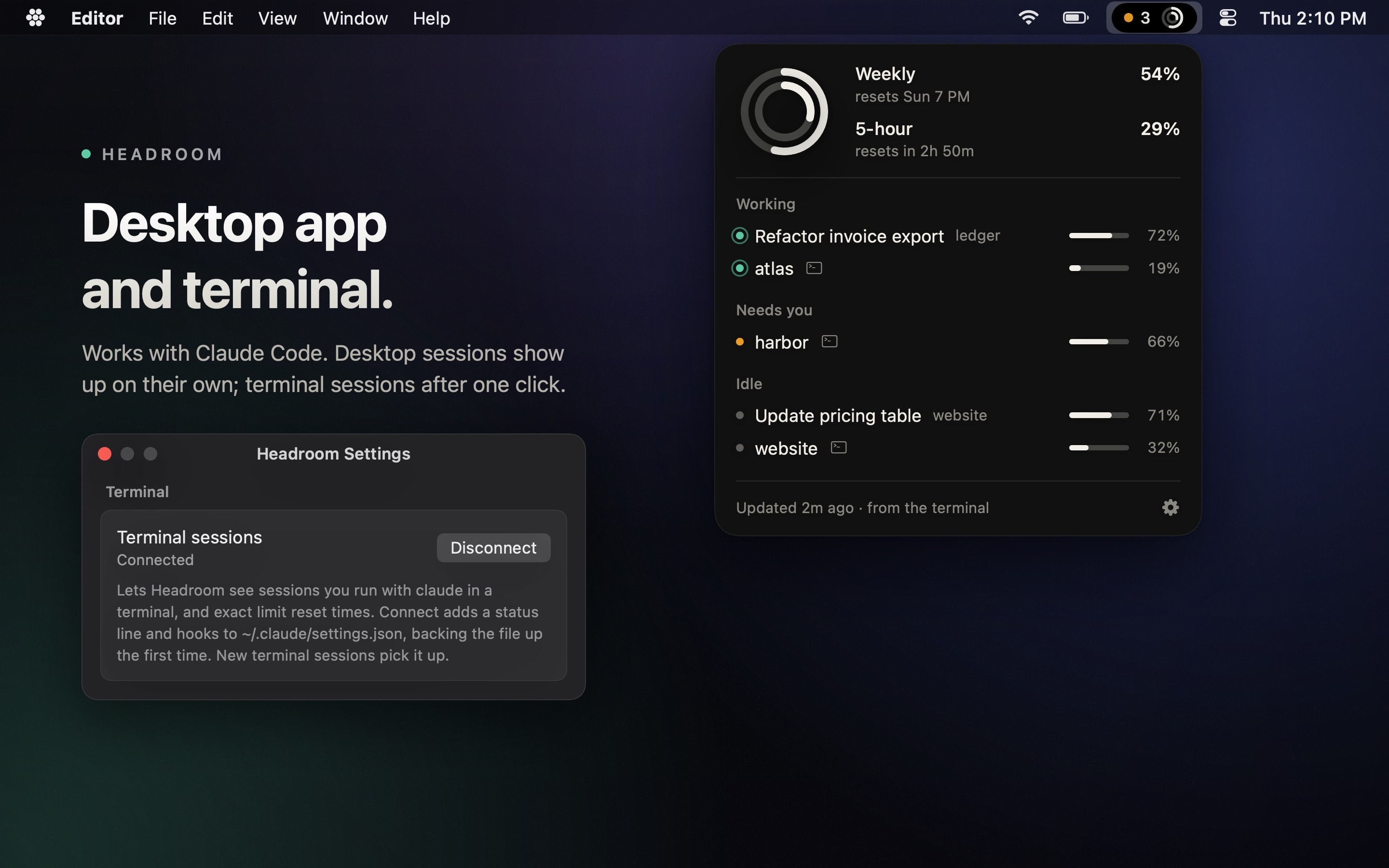The width and height of the screenshot is (1389, 868).
Task: Click the 54% weekly usage value
Action: (x=1160, y=74)
